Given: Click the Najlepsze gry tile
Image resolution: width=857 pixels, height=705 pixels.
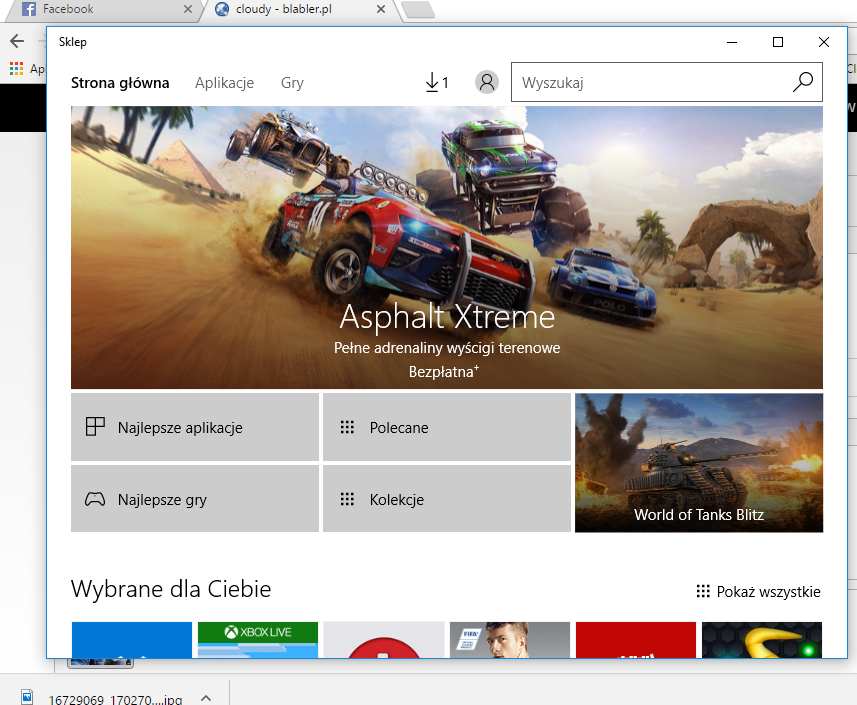Looking at the screenshot, I should coord(195,499).
